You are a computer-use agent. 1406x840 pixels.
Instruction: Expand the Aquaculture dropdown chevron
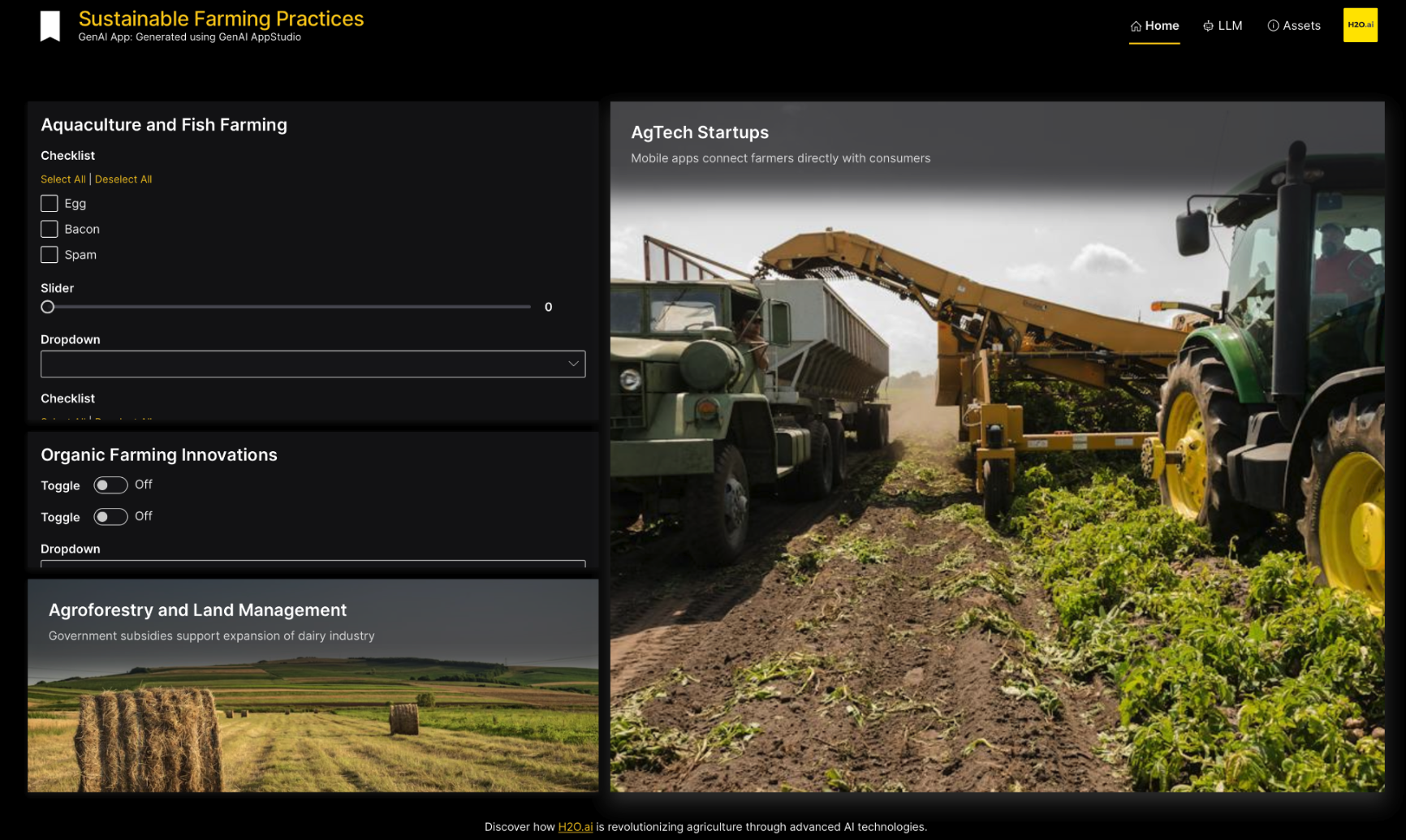click(573, 364)
